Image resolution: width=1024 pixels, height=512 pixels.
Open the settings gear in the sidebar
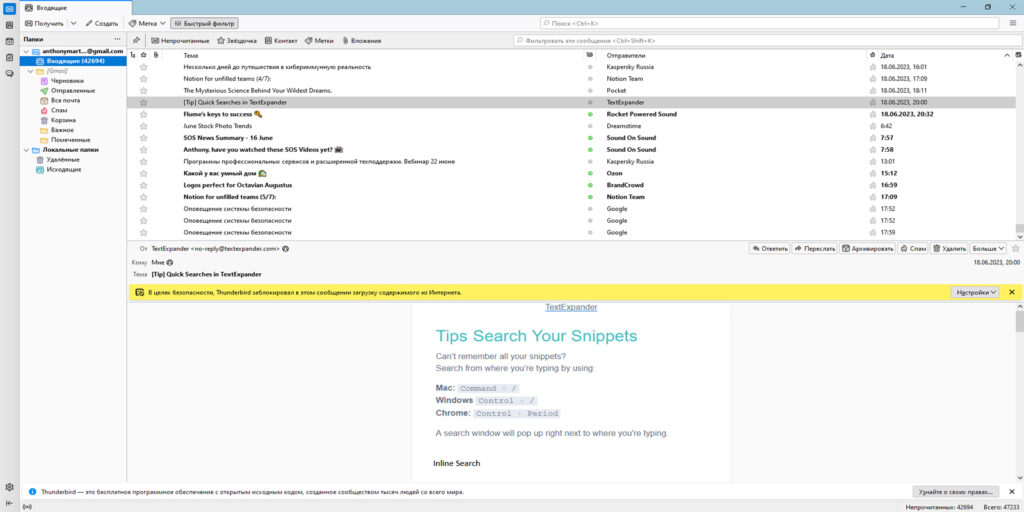(10, 487)
